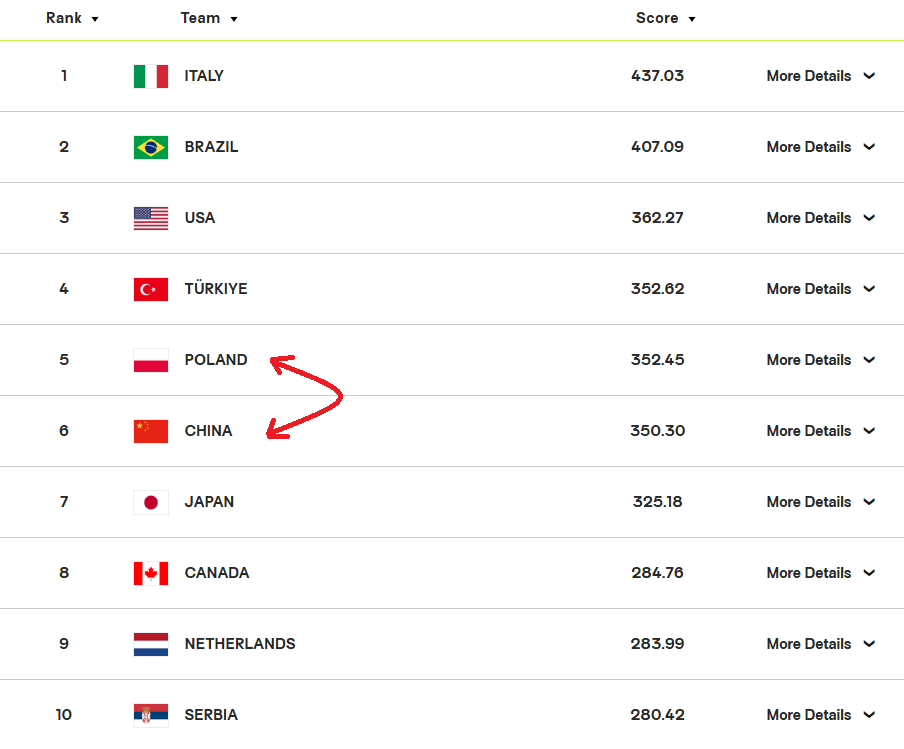Show More Details for China

820,431
